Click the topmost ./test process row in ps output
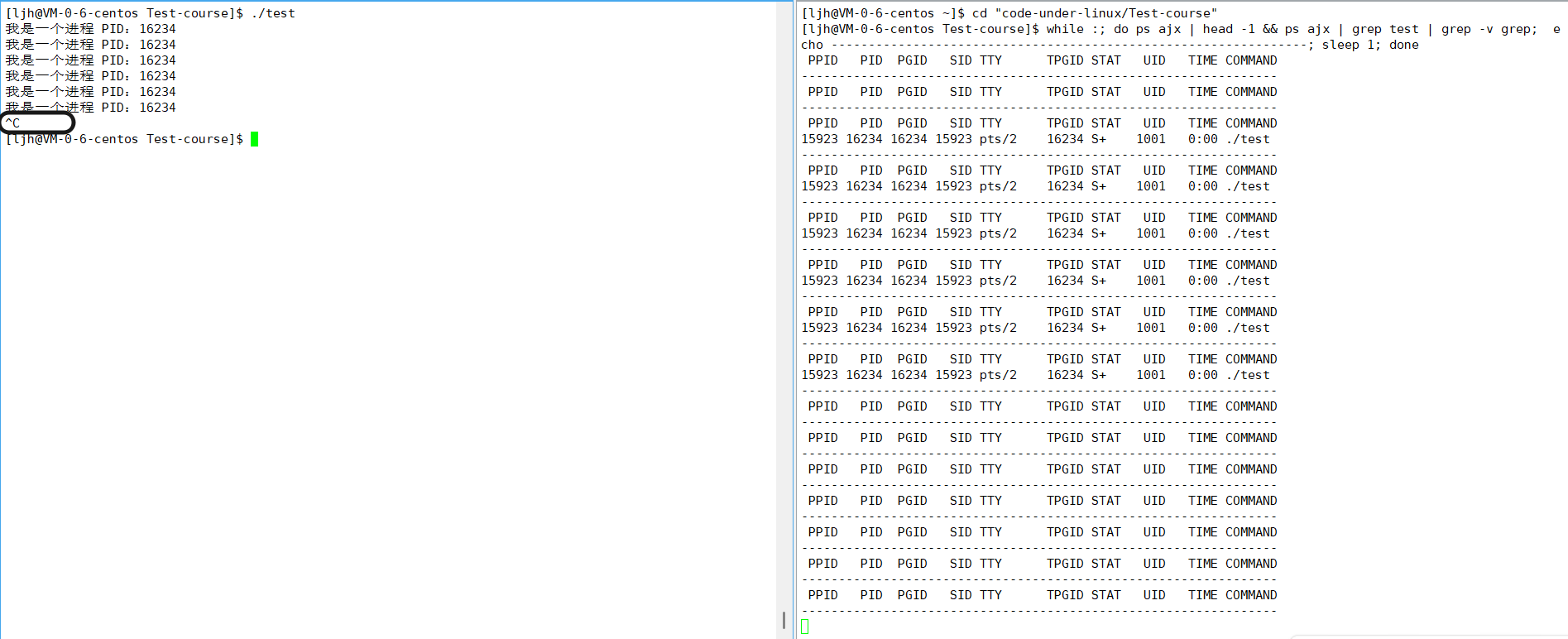1568x639 pixels. point(1035,139)
